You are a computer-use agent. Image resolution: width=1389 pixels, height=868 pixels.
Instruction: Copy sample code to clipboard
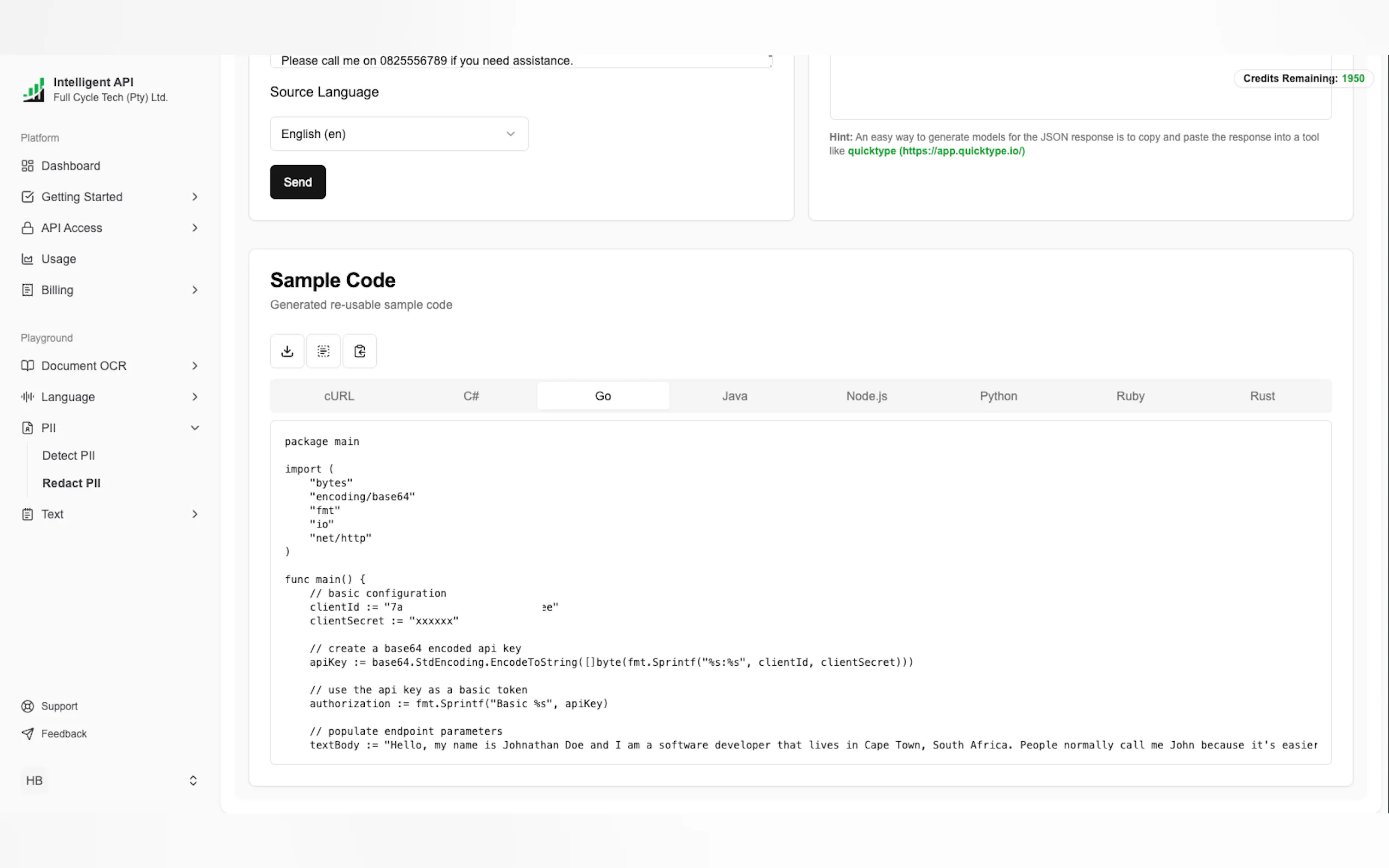(x=359, y=351)
